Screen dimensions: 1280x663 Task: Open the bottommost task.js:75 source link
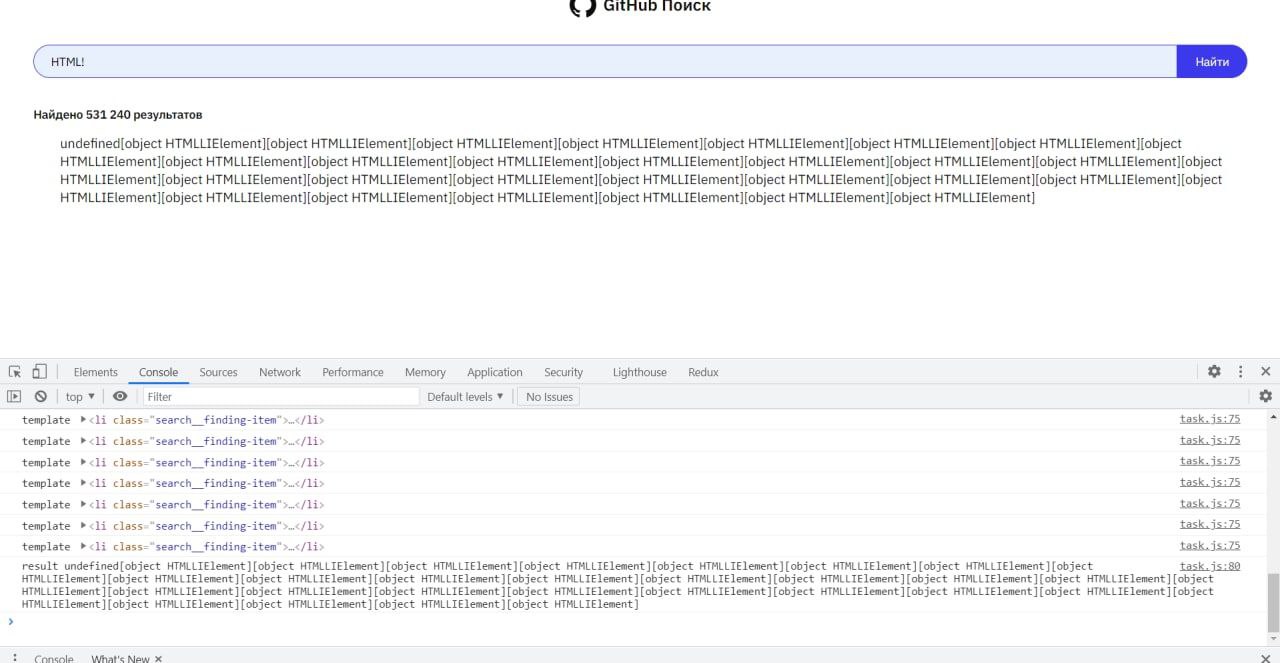(1210, 545)
